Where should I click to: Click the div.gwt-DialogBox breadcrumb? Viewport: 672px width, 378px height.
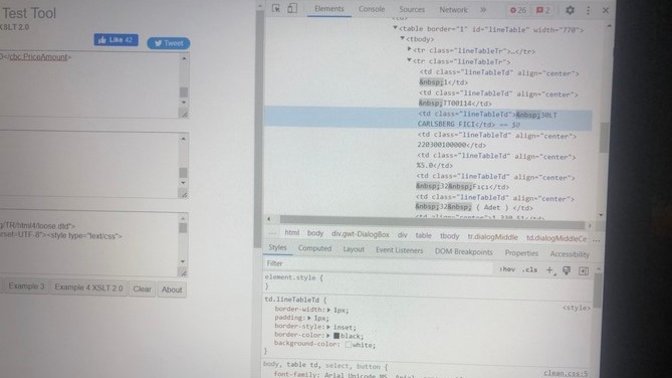tap(360, 234)
